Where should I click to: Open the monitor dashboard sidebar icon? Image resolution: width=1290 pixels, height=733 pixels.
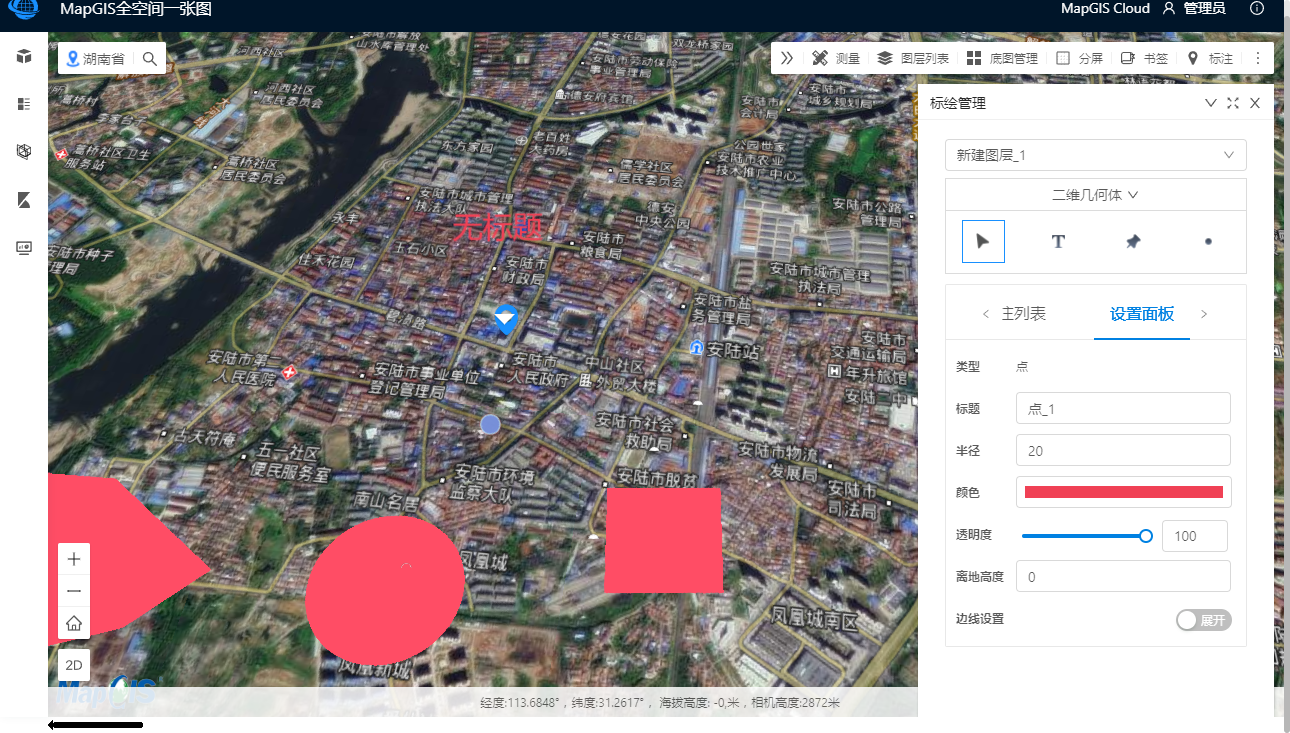pos(24,248)
